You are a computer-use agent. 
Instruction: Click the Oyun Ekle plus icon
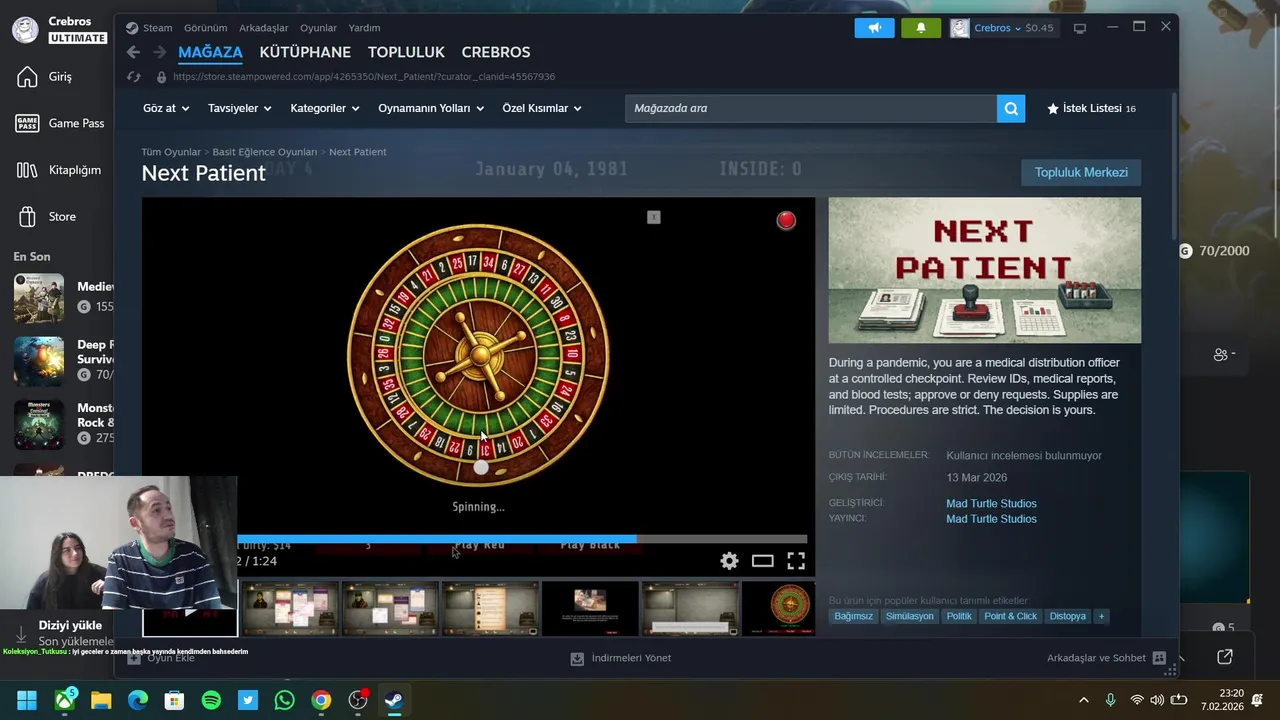click(x=134, y=658)
